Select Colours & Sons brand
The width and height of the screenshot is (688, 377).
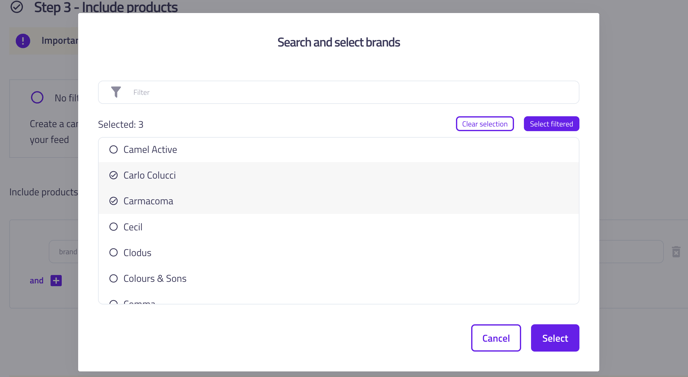[338, 278]
